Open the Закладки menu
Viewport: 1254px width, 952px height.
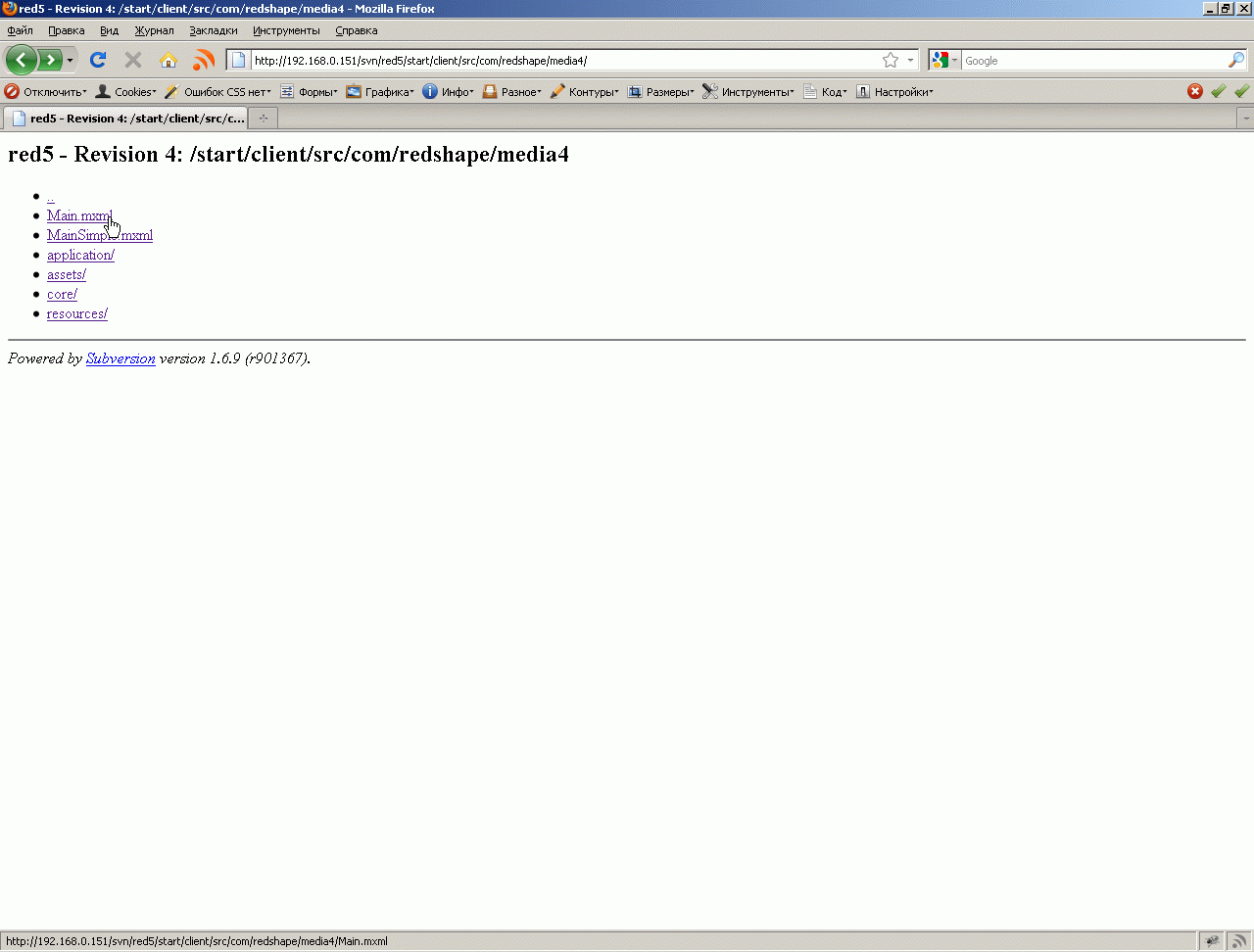click(x=214, y=30)
